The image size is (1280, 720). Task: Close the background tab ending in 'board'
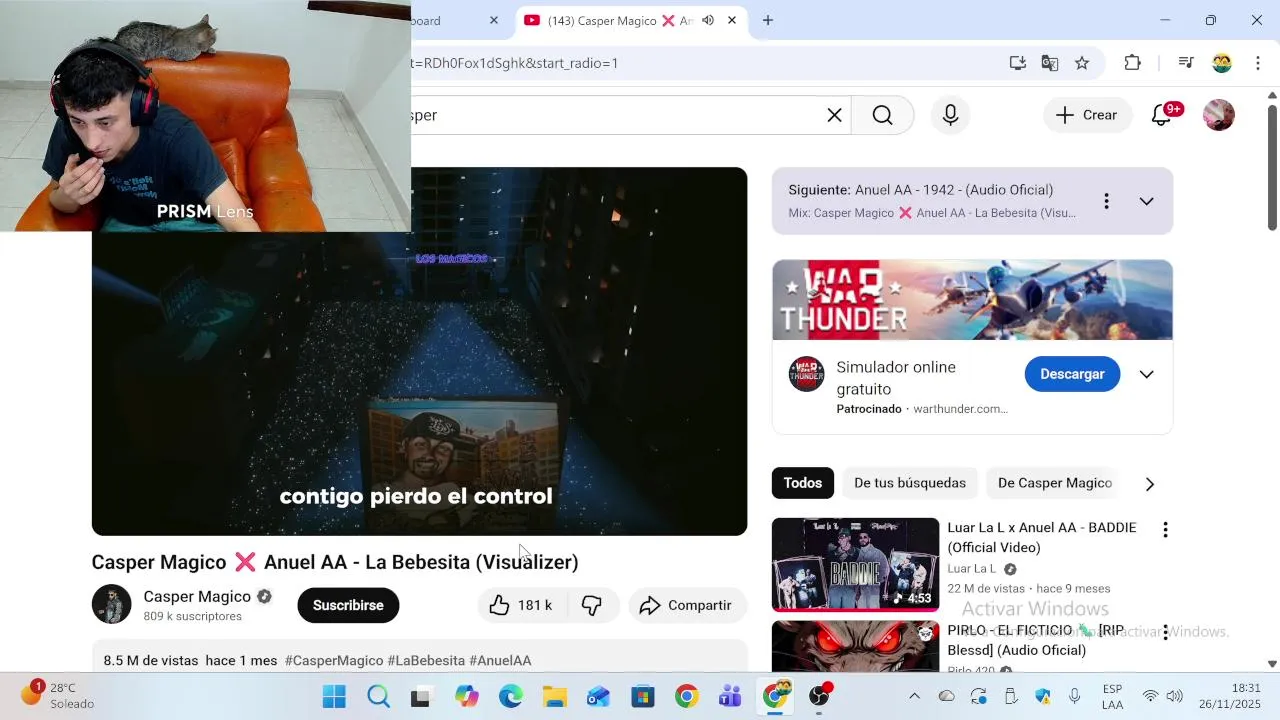point(494,20)
